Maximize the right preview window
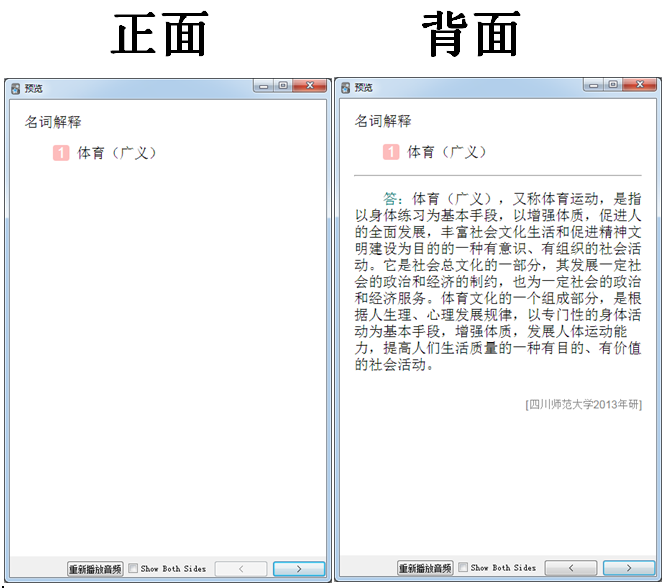The height and width of the screenshot is (588, 670). click(x=613, y=85)
